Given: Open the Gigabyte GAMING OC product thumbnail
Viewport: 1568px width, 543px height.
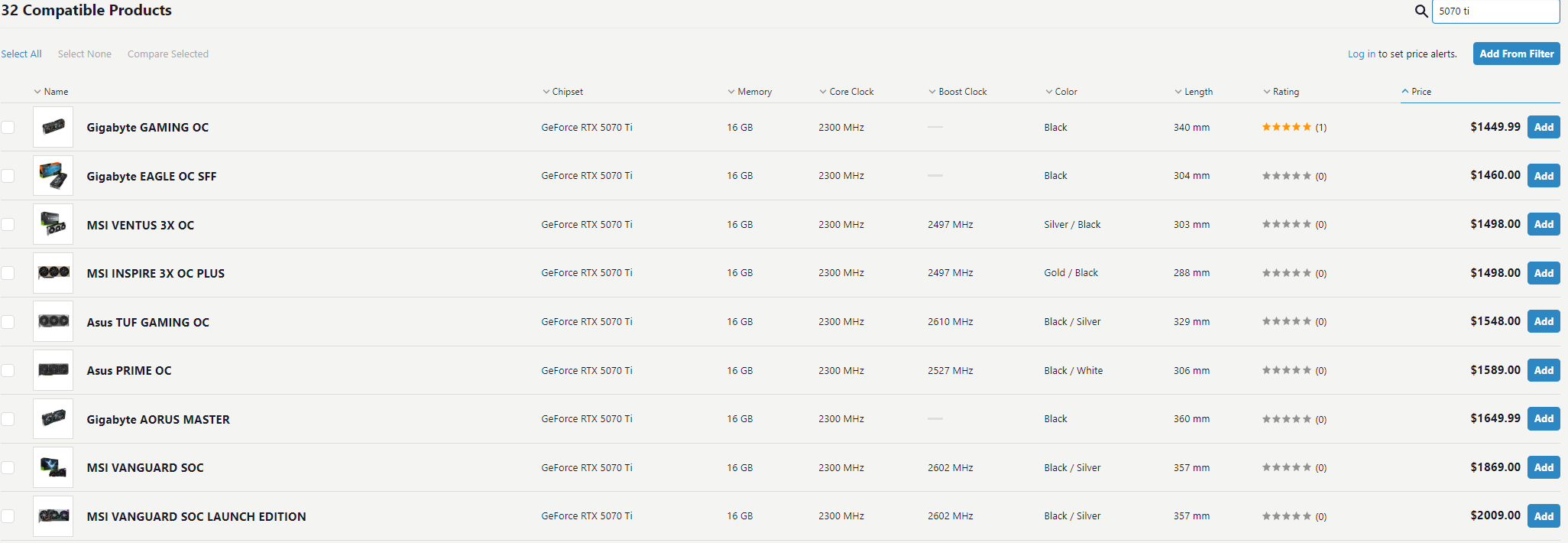Looking at the screenshot, I should click(53, 127).
